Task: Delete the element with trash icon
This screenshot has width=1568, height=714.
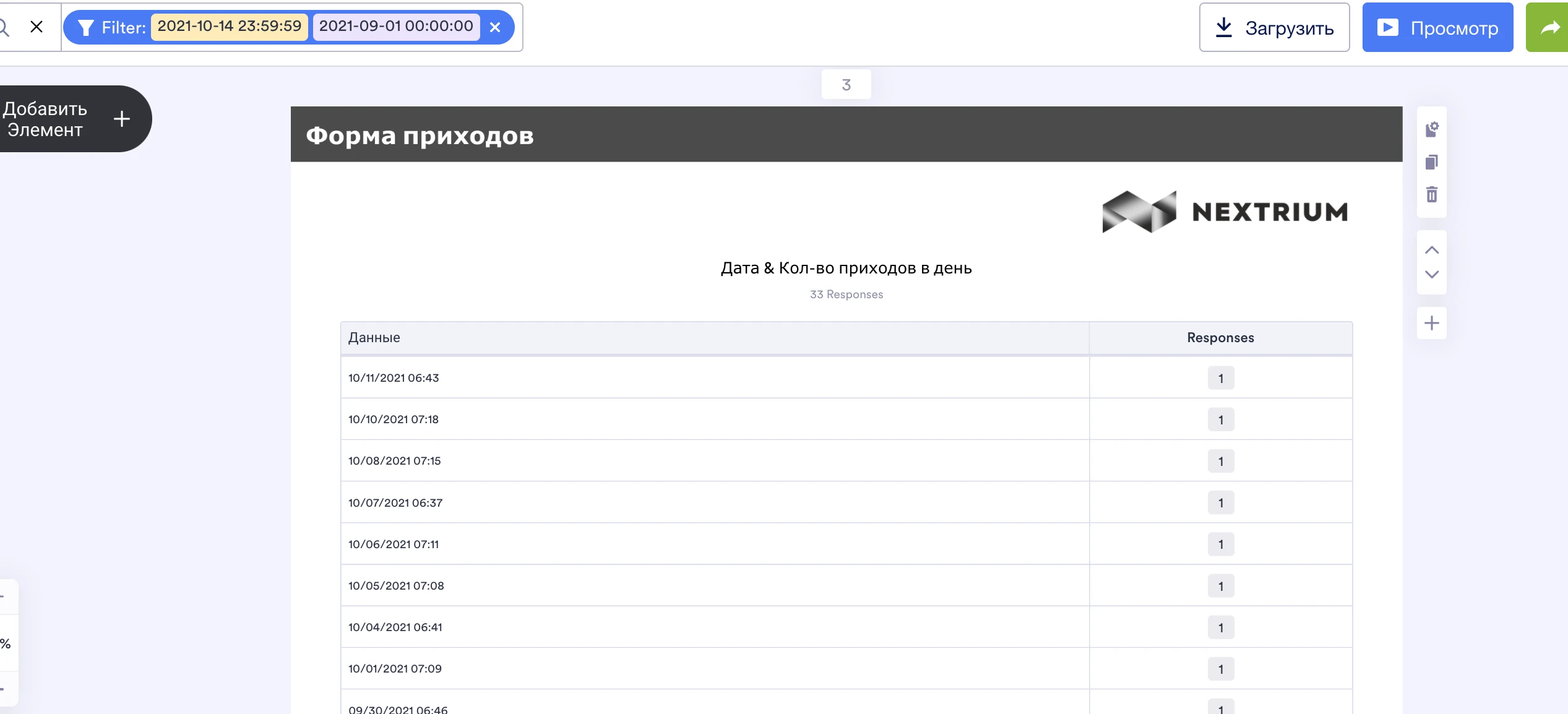Action: [1431, 194]
